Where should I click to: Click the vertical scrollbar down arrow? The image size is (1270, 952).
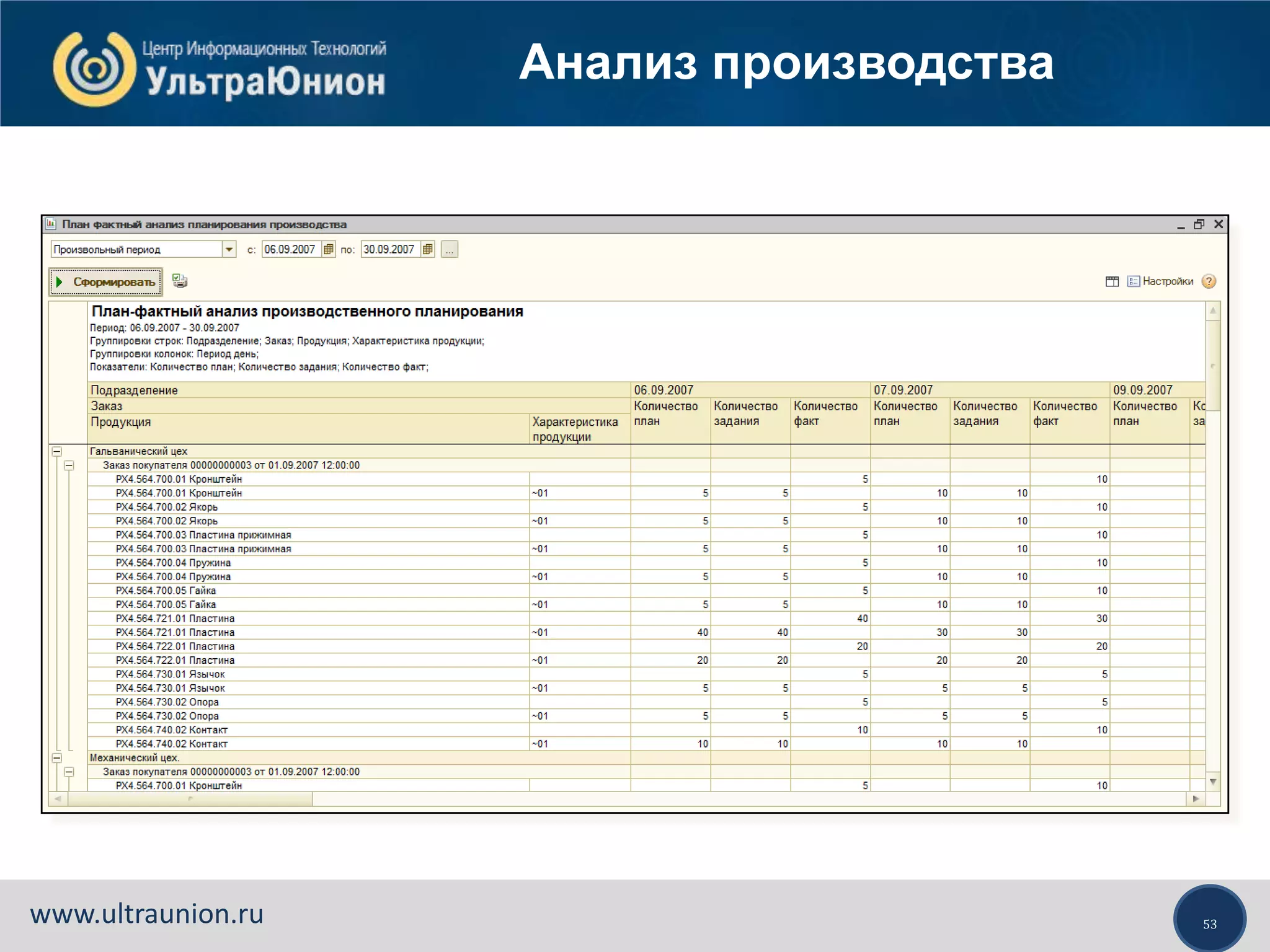pos(1213,782)
